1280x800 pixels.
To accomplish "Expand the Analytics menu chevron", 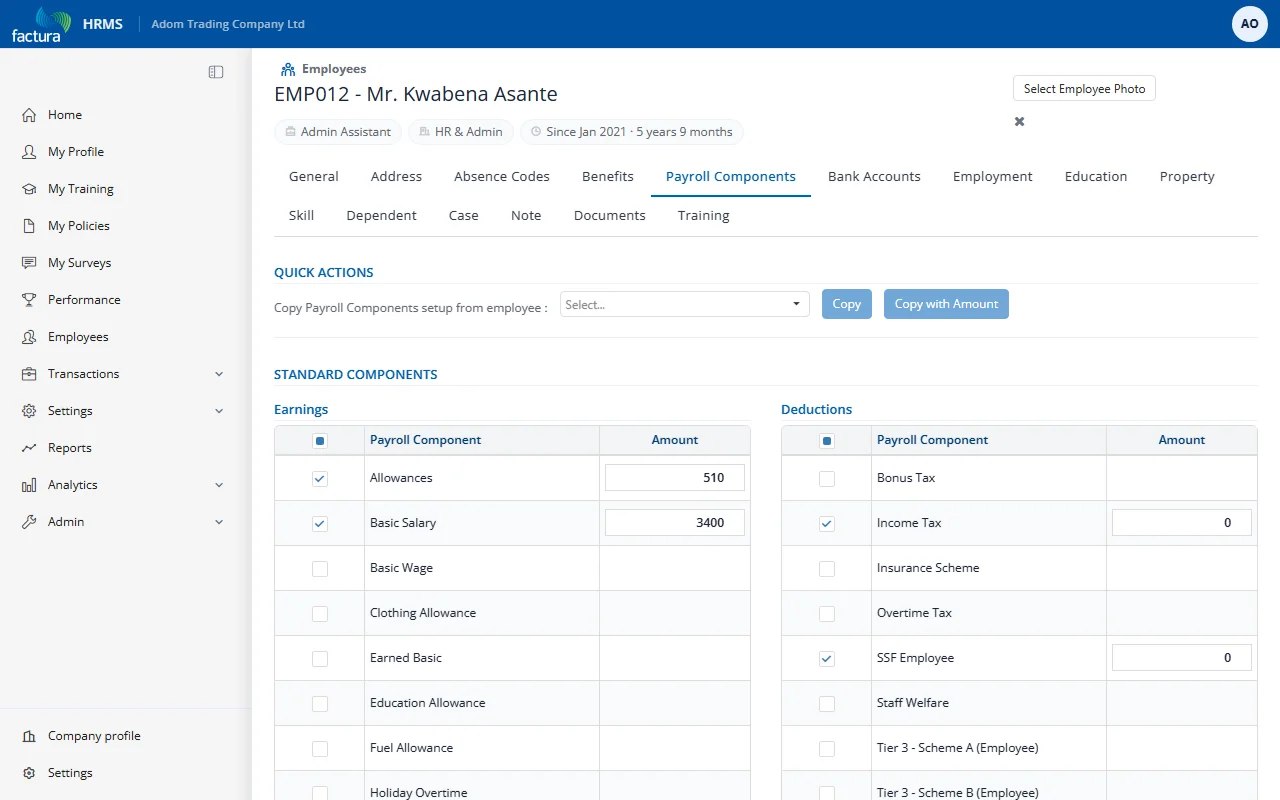I will [x=219, y=485].
